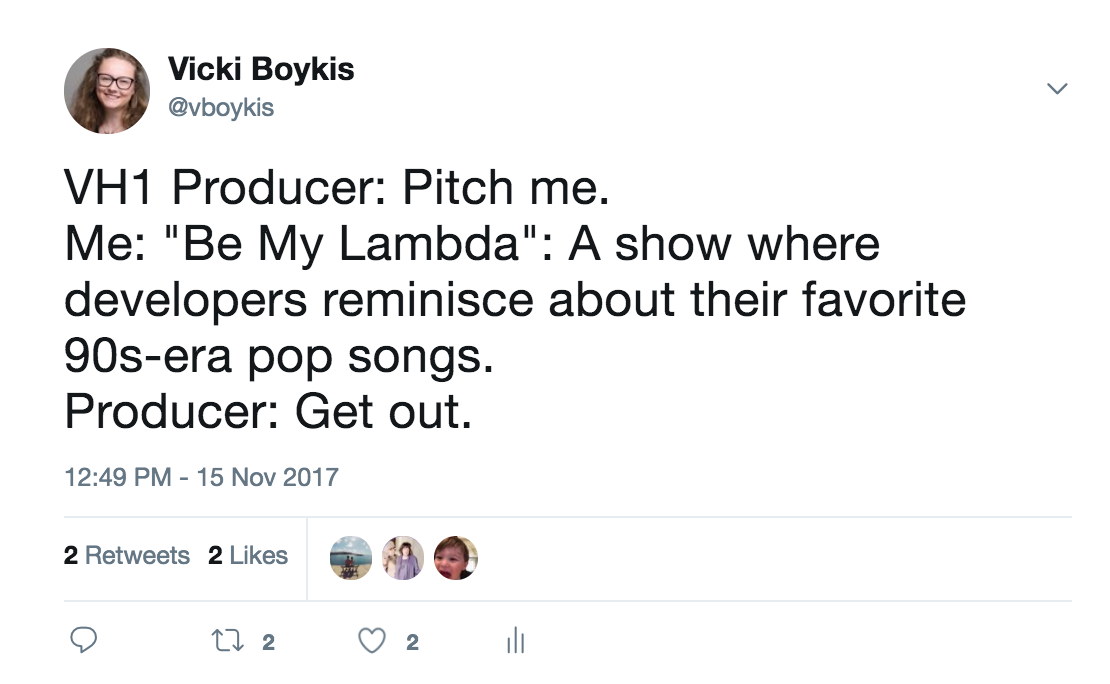Open tweet activity bar chart icon
The image size is (1110, 684).
[x=515, y=640]
